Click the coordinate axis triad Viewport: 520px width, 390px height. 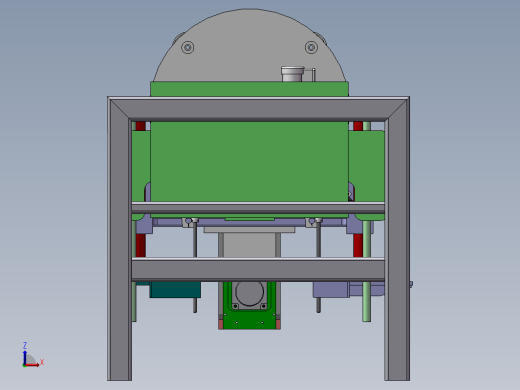click(x=32, y=355)
